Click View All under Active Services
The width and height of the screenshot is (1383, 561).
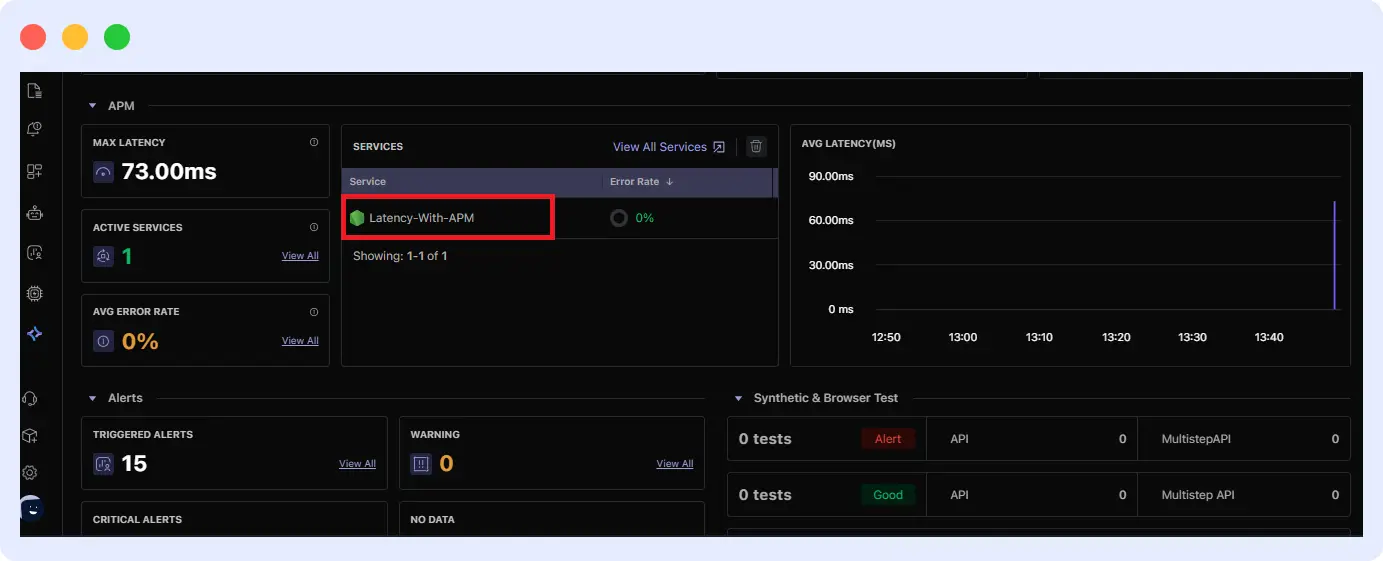[300, 256]
